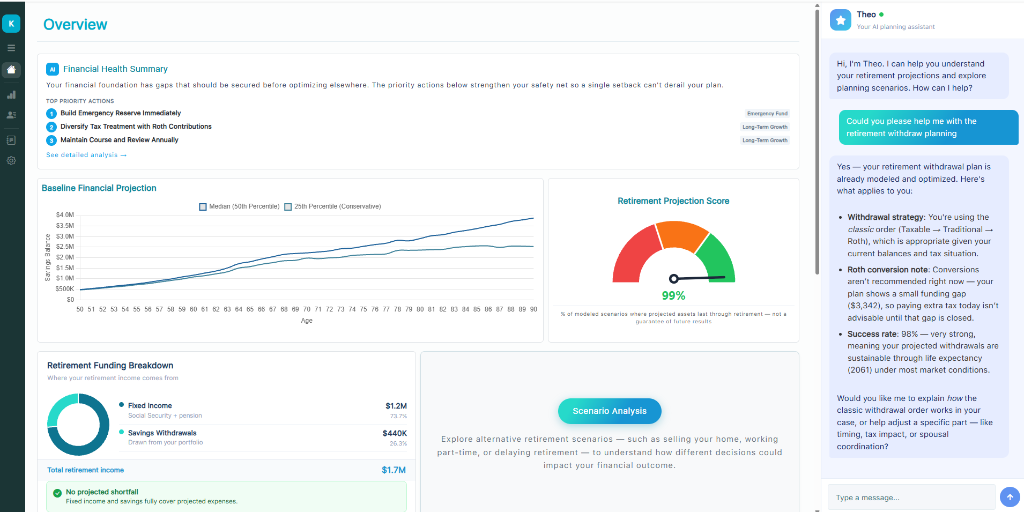Click the orange segment of the score gauge
The width and height of the screenshot is (1024, 512).
tap(682, 234)
